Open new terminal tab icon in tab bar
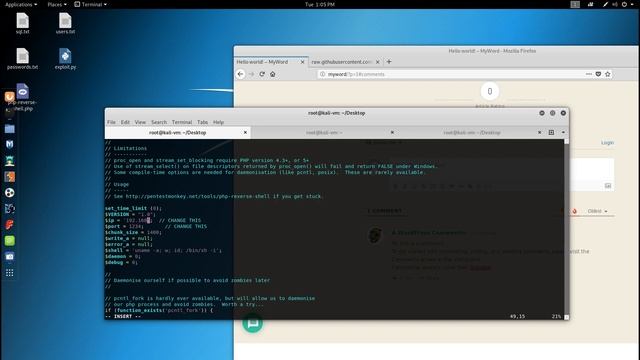This screenshot has width=640, height=360. click(551, 132)
